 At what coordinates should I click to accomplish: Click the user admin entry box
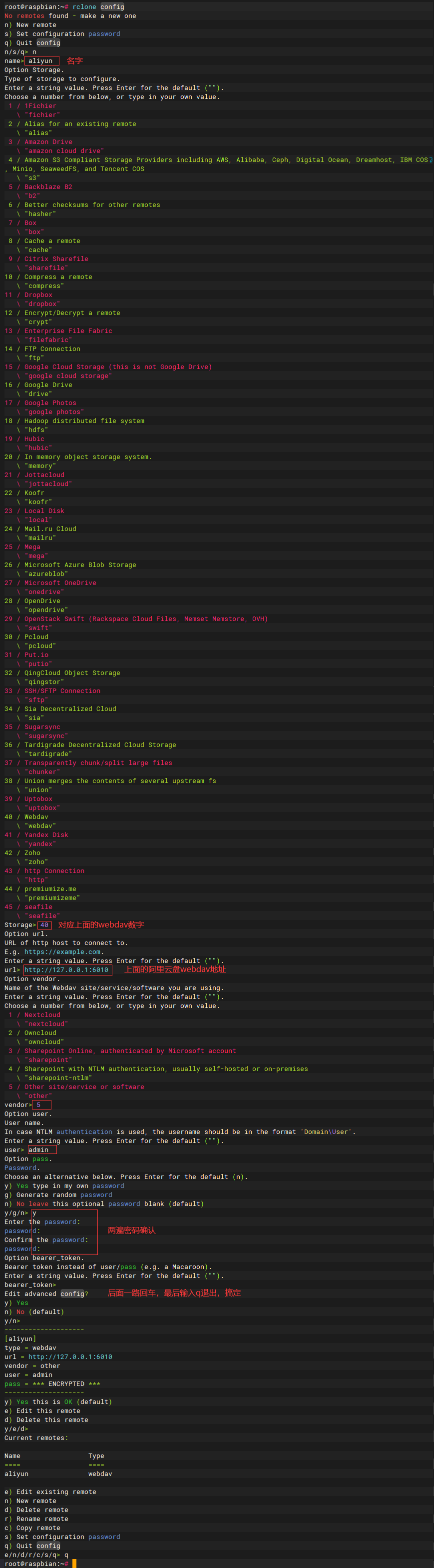point(41,1150)
